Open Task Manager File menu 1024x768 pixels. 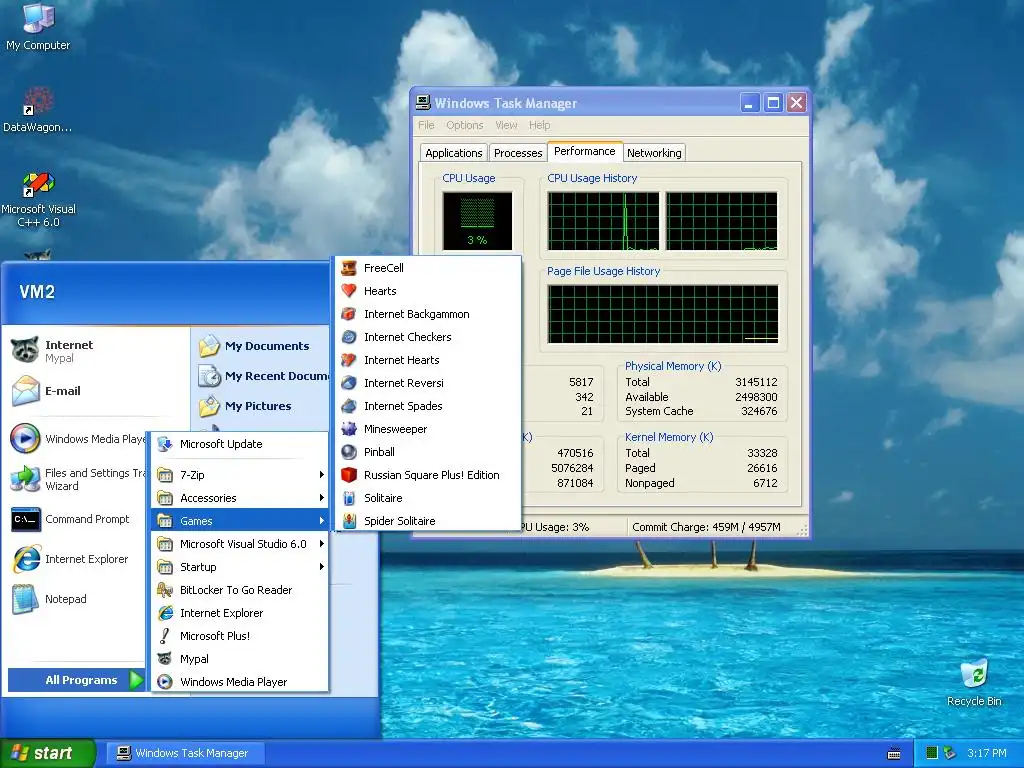coord(426,125)
